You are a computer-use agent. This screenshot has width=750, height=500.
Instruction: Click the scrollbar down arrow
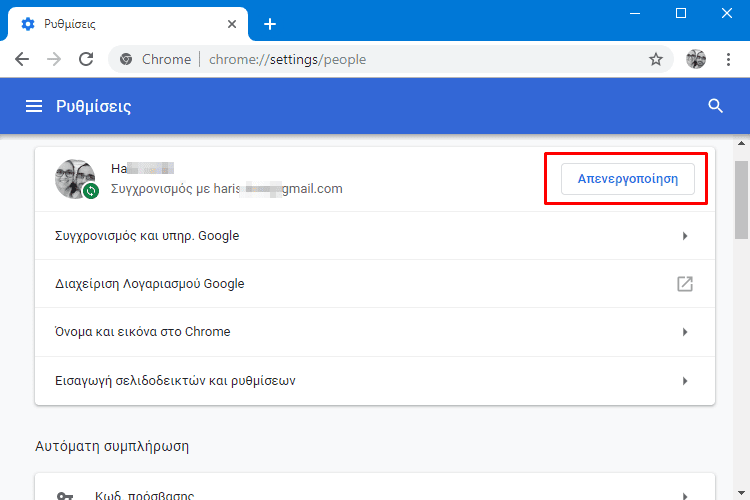[741, 493]
